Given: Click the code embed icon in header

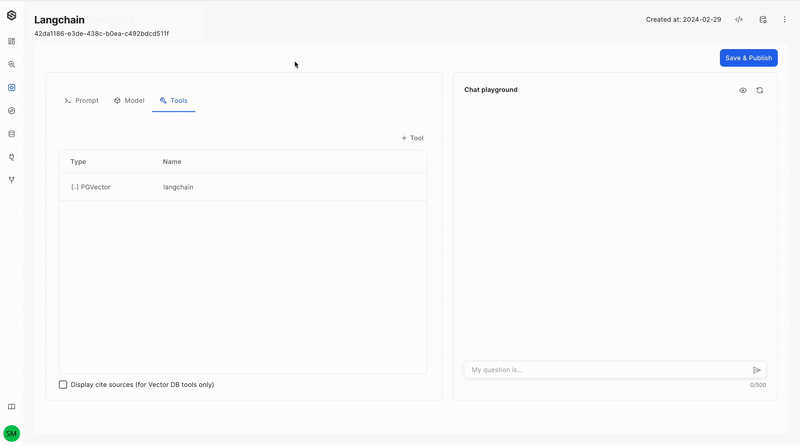Looking at the screenshot, I should click(x=739, y=20).
